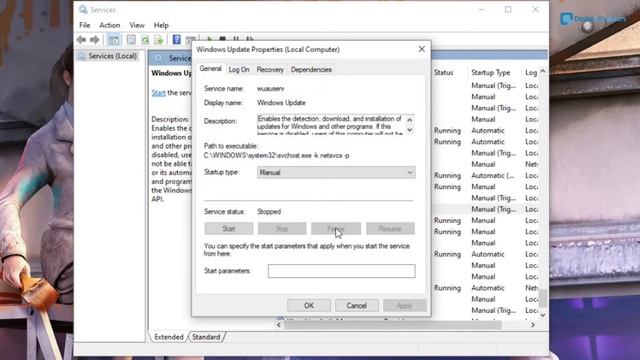Click description box down arrow
This screenshot has width=640, height=360.
point(409,130)
